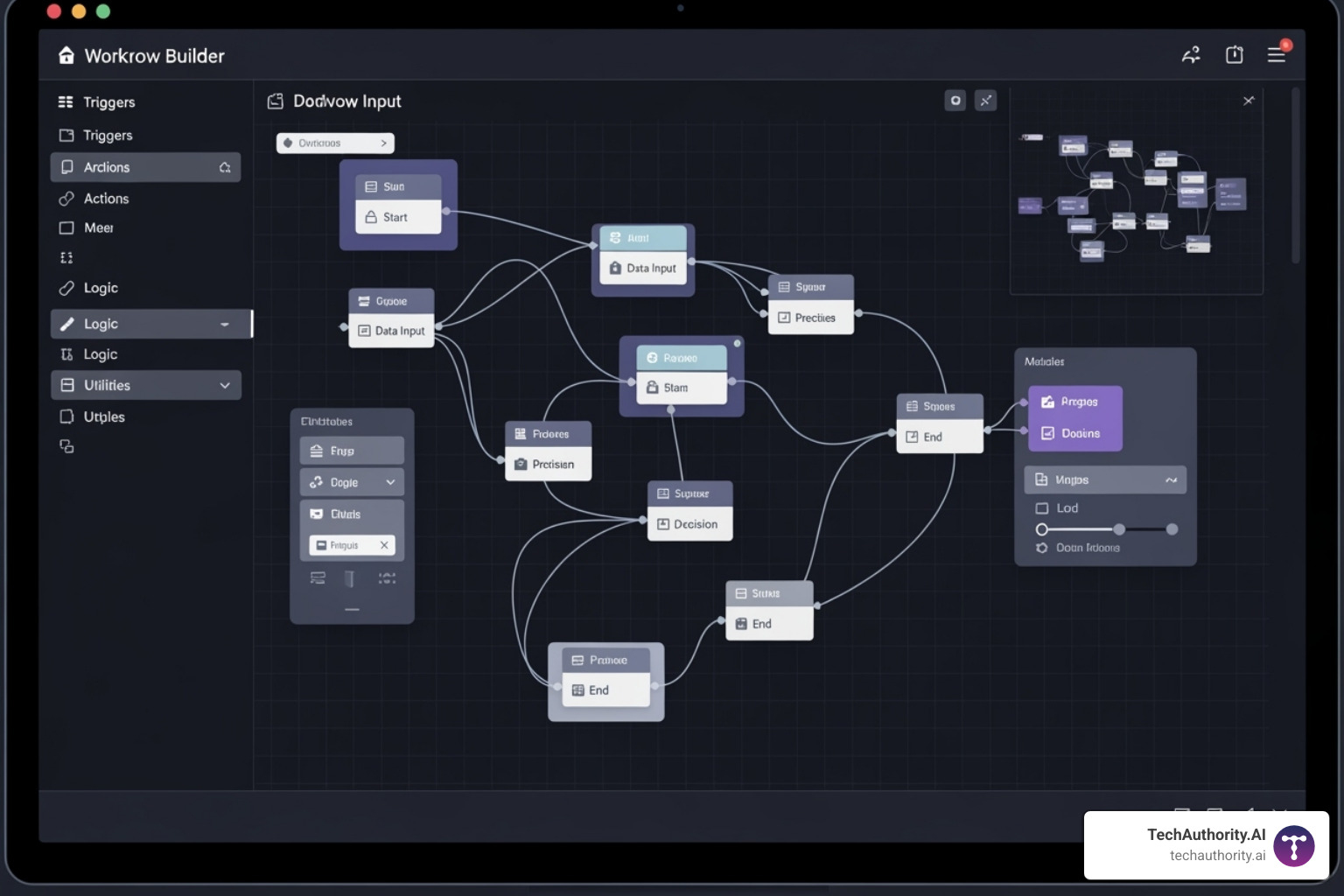Click the Actions link icon in the sidebar
Screen dimensions: 1344x896
[66, 199]
